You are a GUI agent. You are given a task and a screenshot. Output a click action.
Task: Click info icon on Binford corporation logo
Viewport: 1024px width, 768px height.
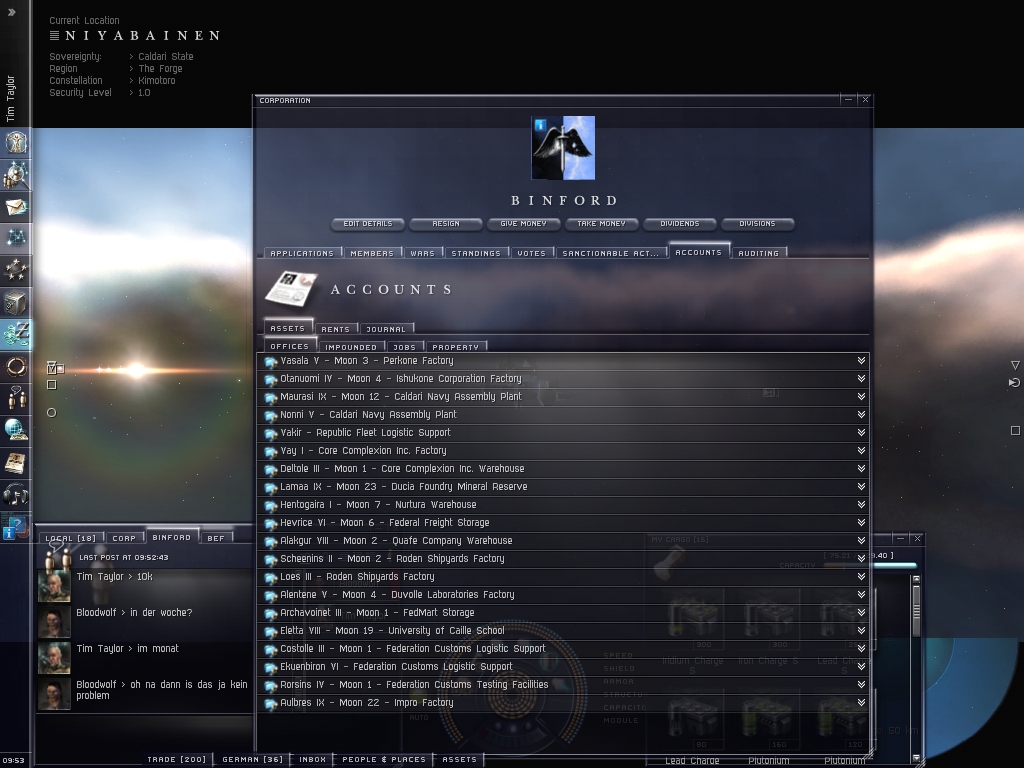(540, 125)
